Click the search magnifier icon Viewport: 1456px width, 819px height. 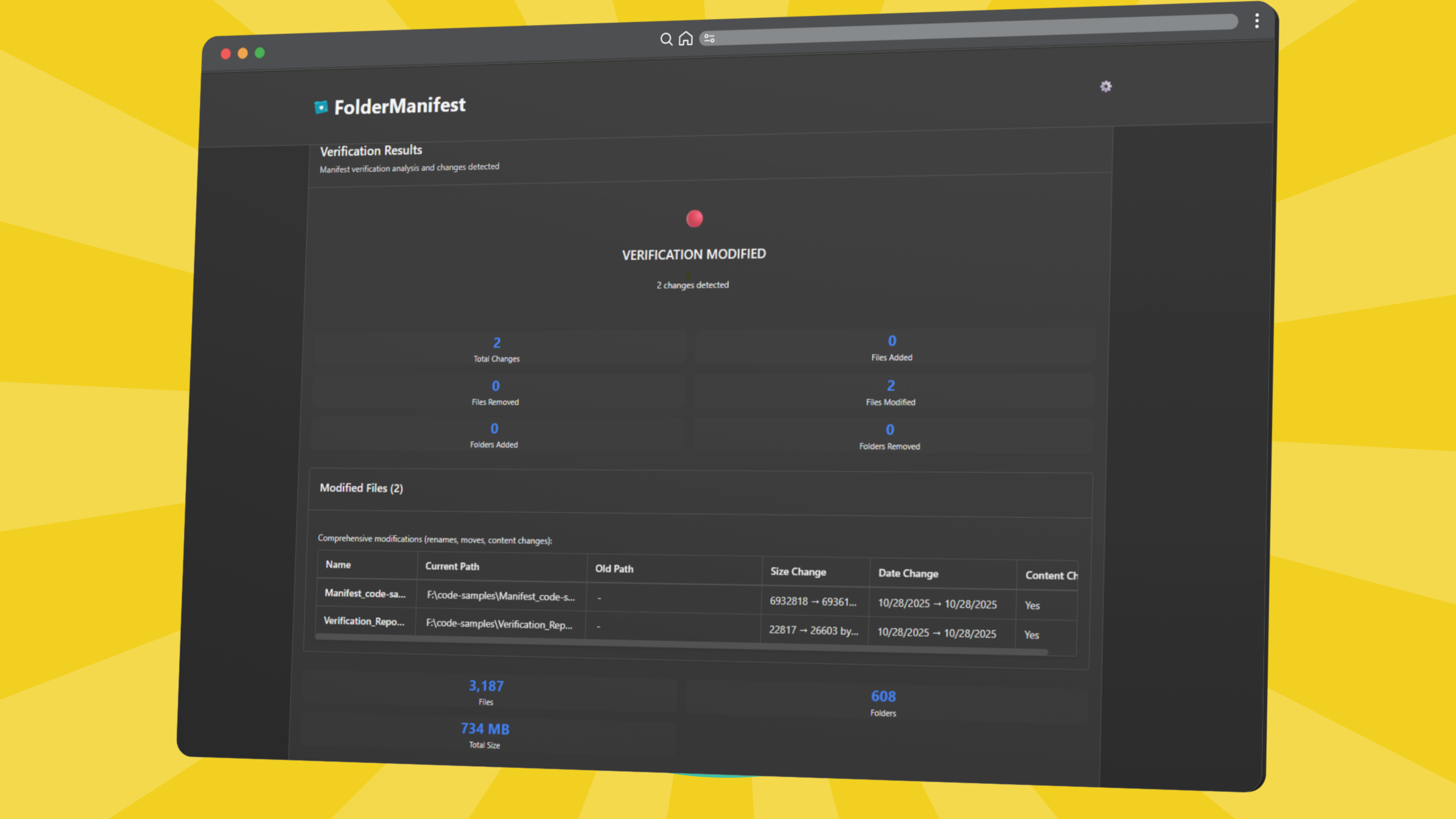click(666, 39)
